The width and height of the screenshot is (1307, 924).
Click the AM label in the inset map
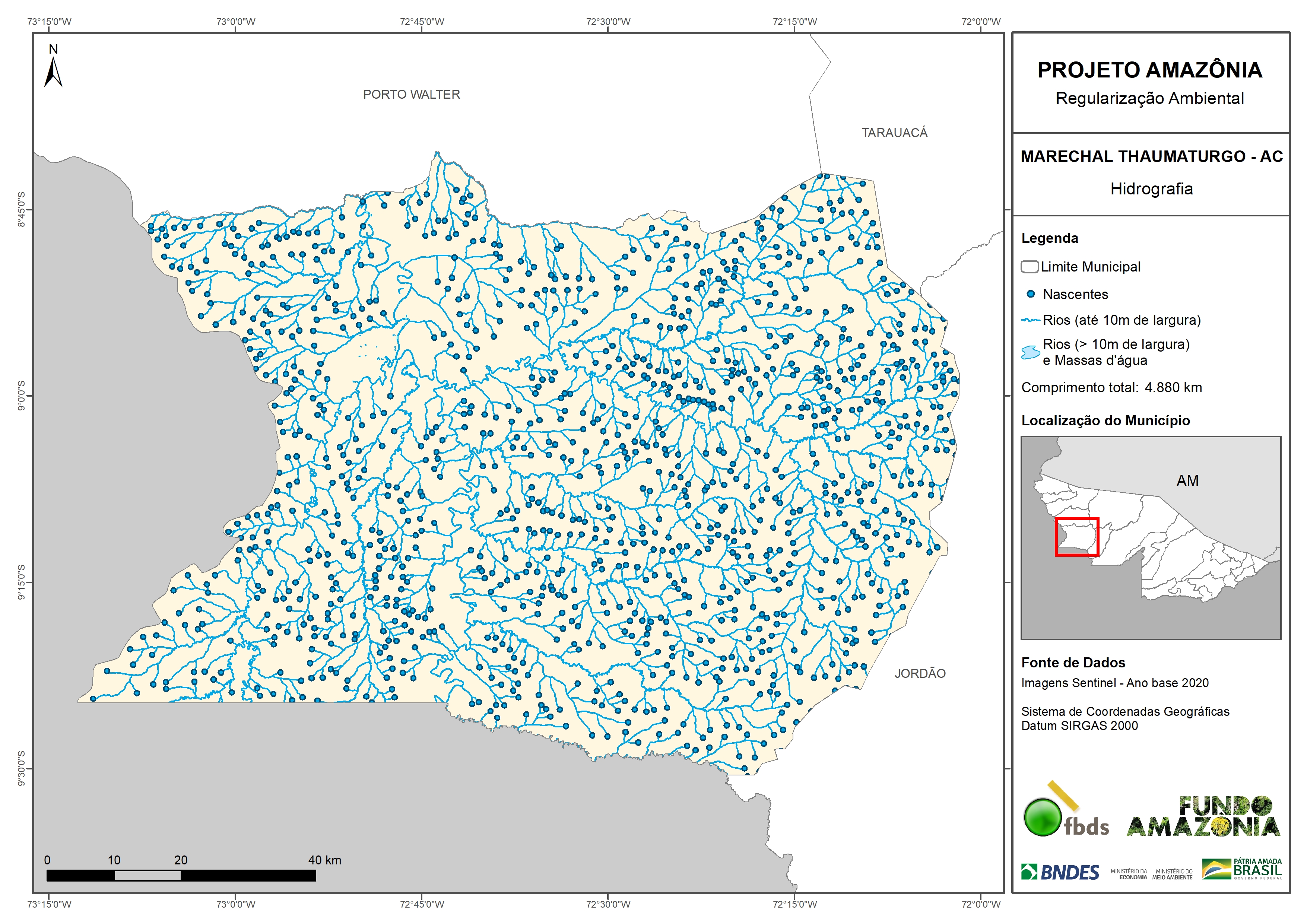1187,481
